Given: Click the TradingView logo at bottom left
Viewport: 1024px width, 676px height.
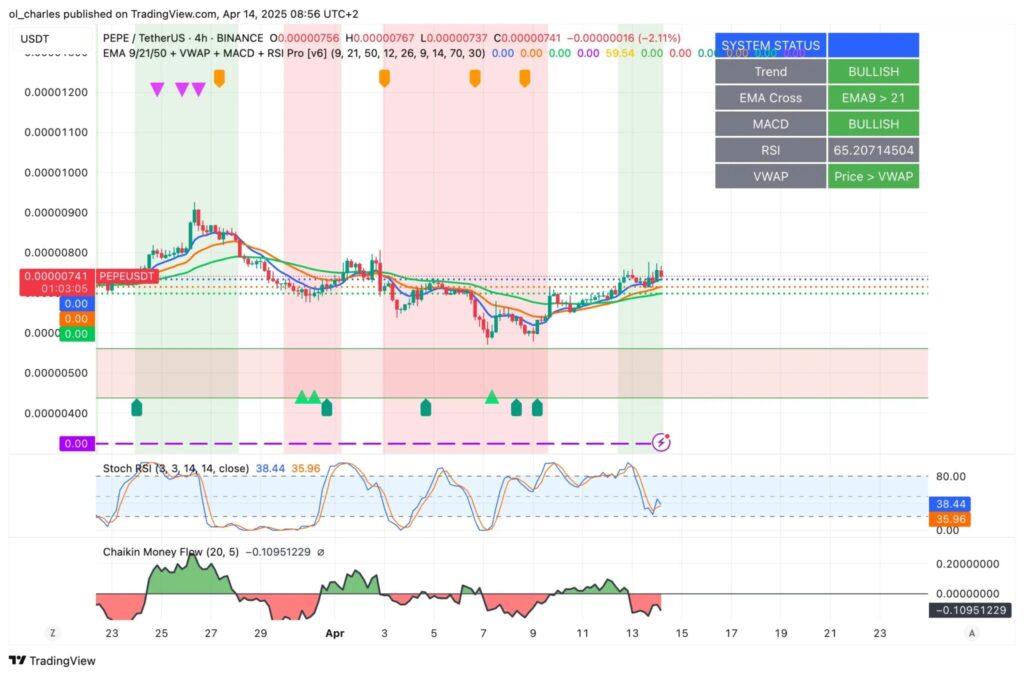Looking at the screenshot, I should coord(49,661).
